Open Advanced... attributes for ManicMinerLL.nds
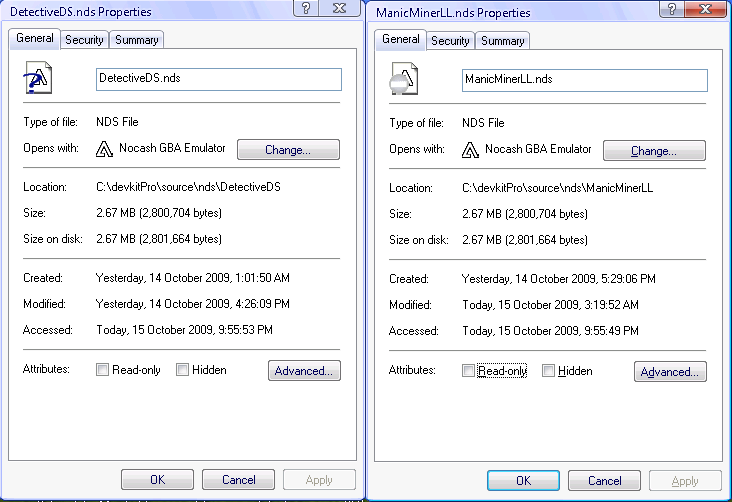Image resolution: width=732 pixels, height=502 pixels. coord(670,372)
